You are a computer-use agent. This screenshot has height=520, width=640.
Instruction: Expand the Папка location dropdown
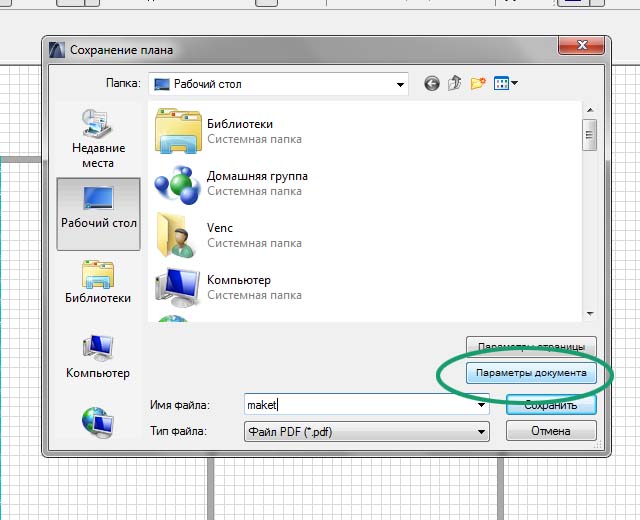pos(400,84)
